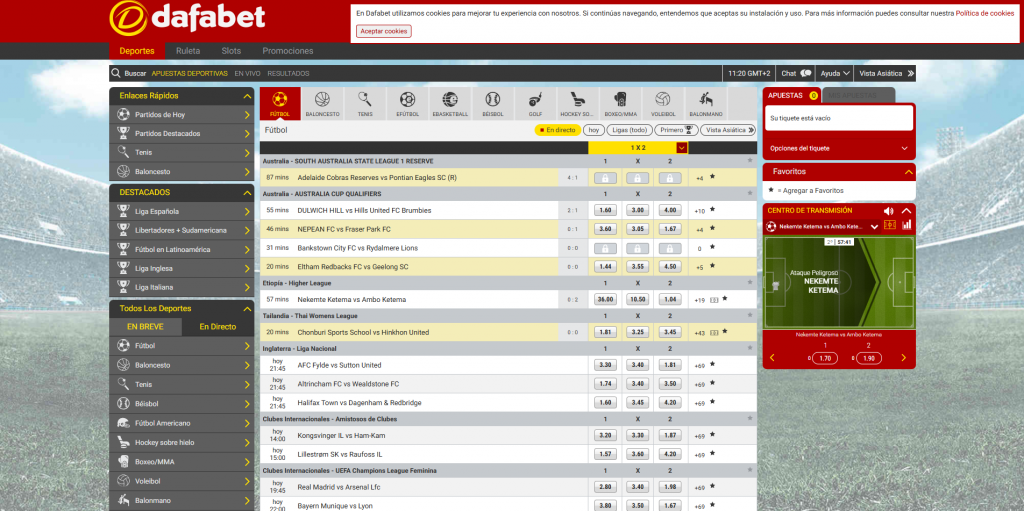This screenshot has height=511, width=1024.
Task: Collapse the DESTACADOS panel
Action: [x=247, y=193]
